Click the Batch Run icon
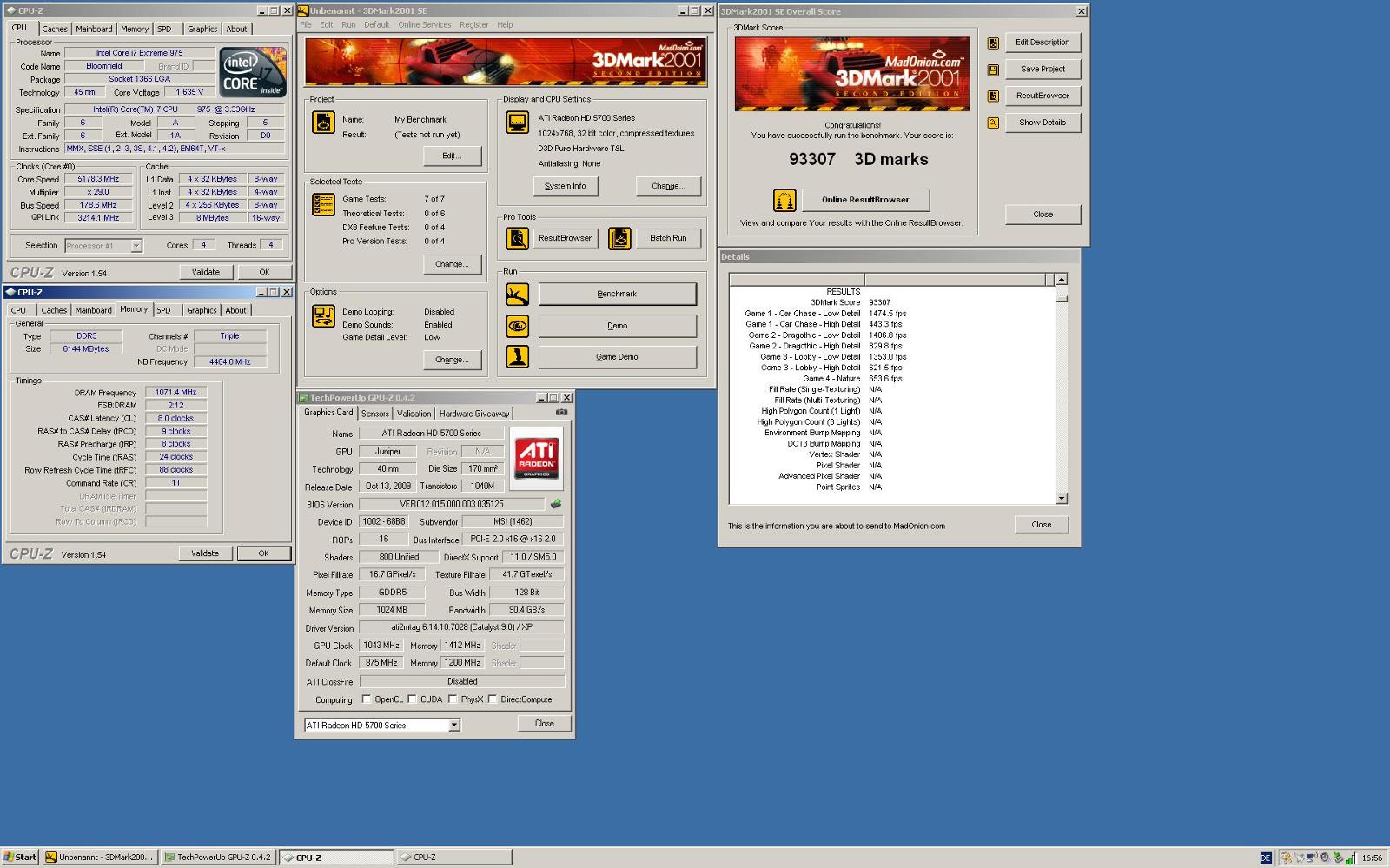This screenshot has height=868, width=1390. click(619, 238)
